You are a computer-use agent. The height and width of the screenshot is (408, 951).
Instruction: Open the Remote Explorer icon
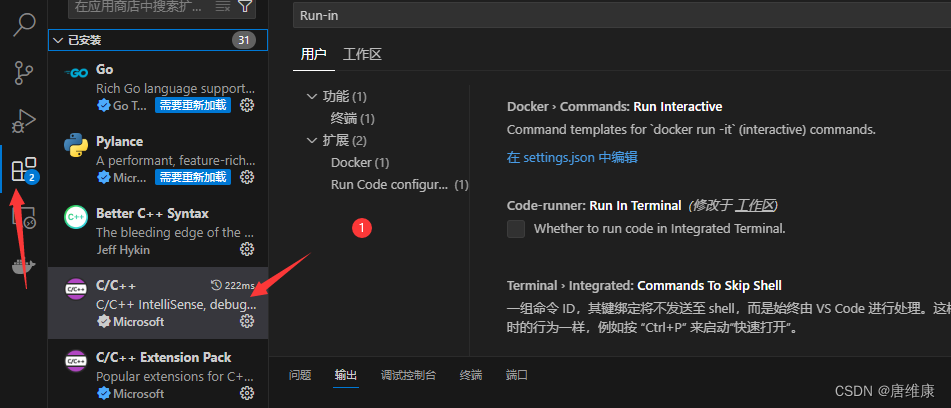click(24, 217)
